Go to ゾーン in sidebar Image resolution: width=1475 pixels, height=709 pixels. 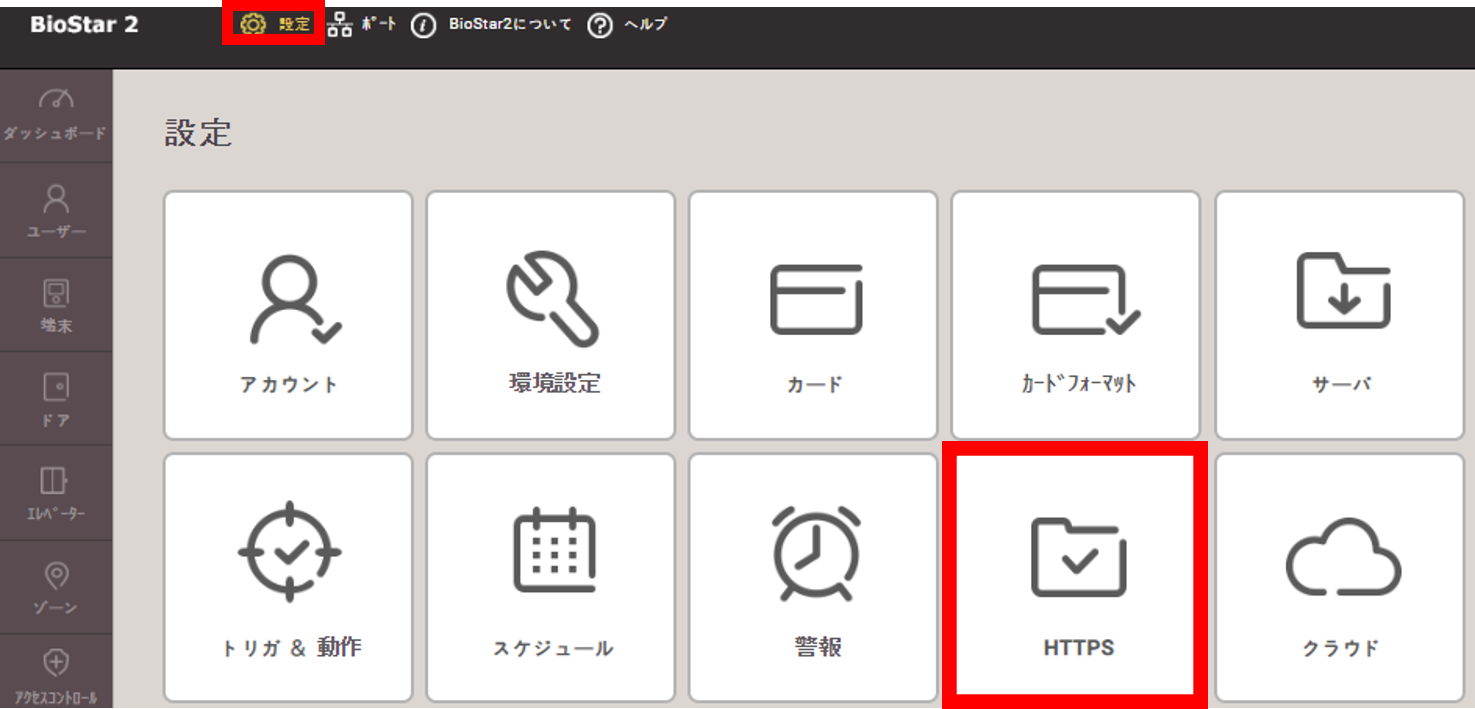coord(55,586)
